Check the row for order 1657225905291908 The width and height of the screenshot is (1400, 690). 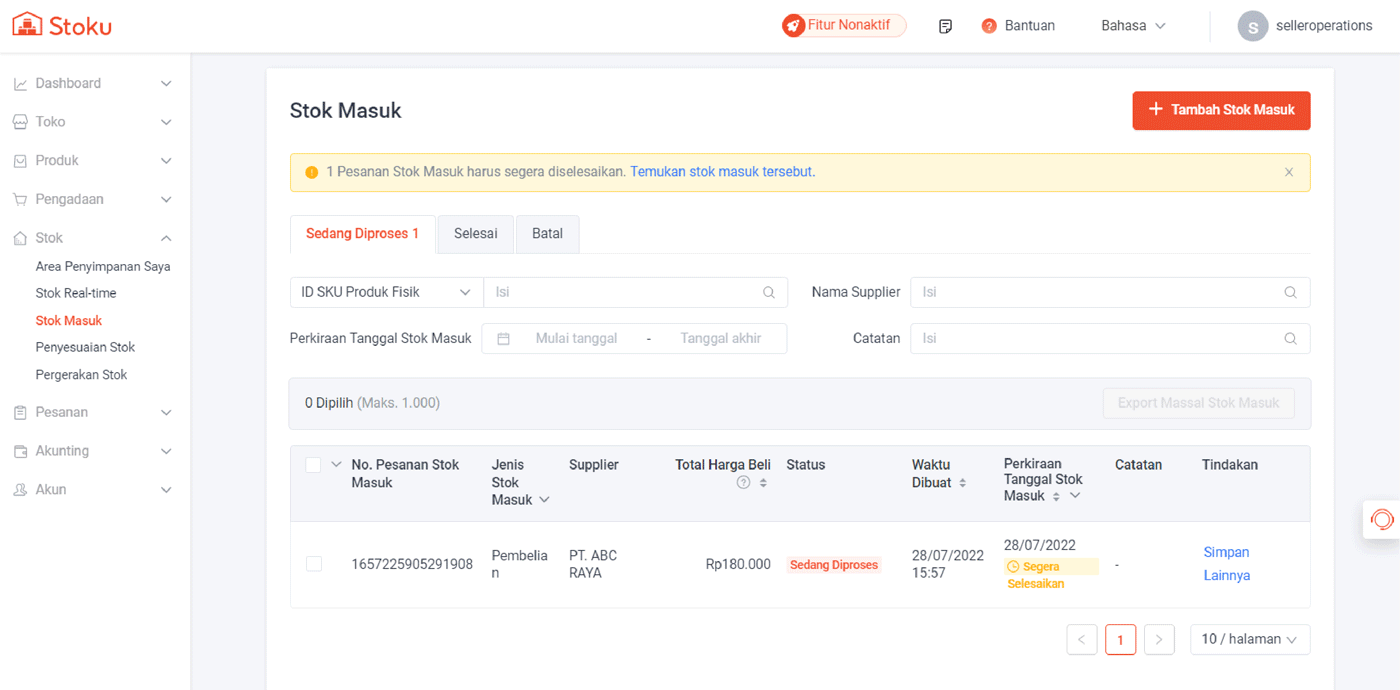314,564
